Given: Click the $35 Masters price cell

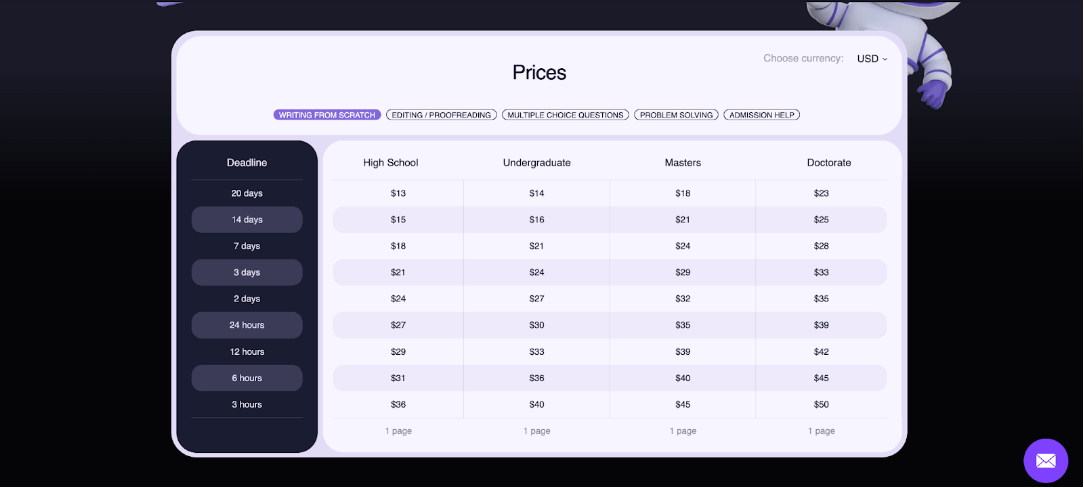Looking at the screenshot, I should pyautogui.click(x=683, y=325).
